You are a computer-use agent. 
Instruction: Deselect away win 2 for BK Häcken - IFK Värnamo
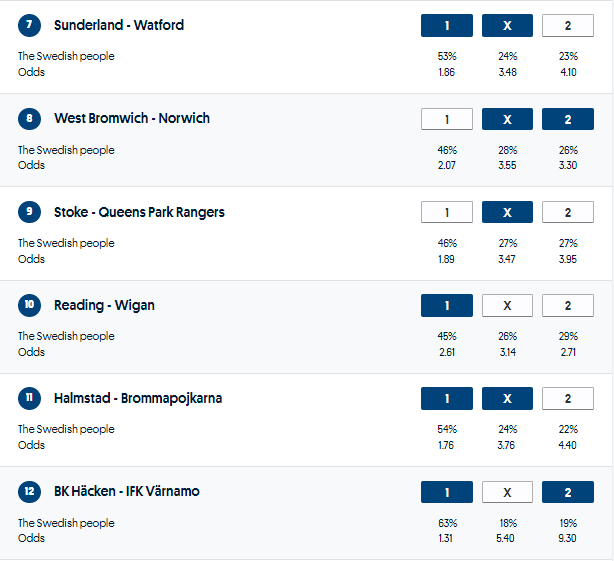point(567,492)
